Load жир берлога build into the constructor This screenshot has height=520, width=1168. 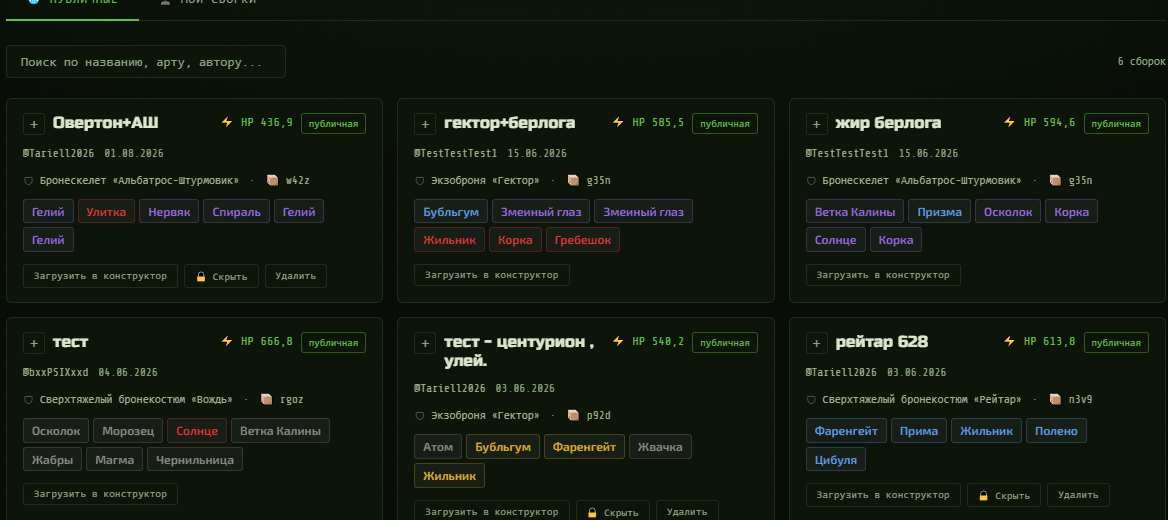point(883,275)
